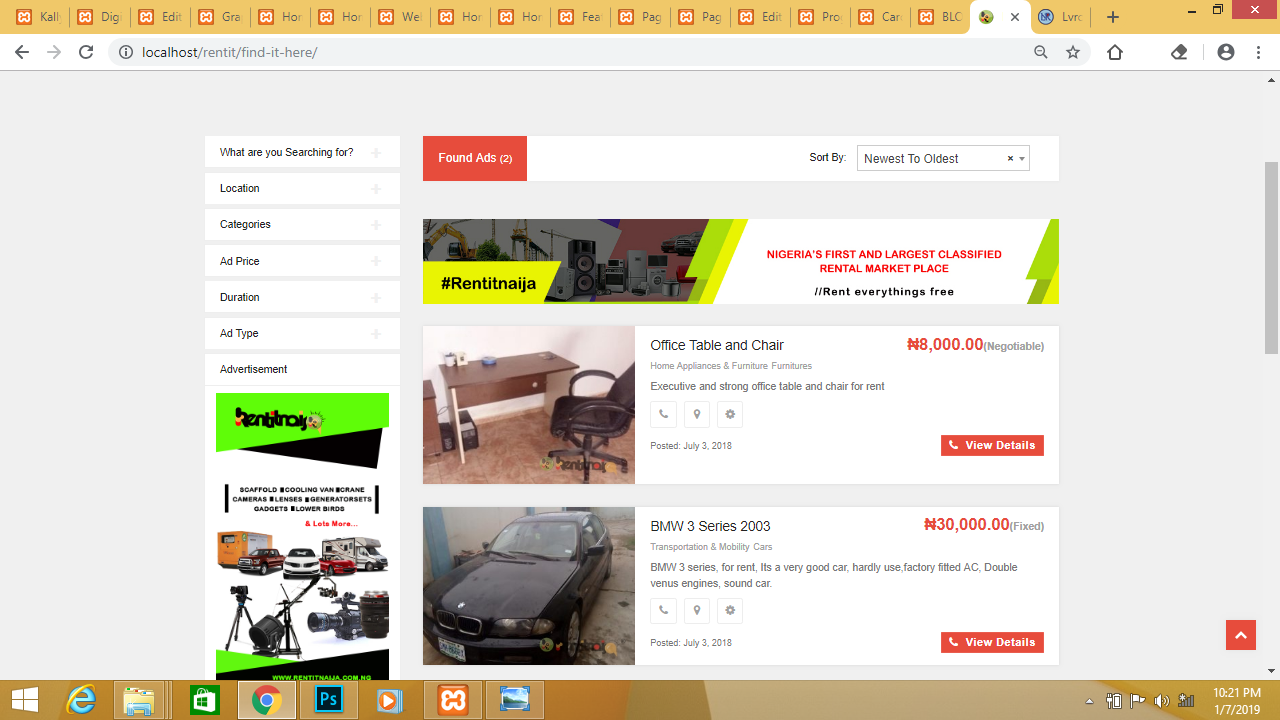Click gear icon on Office Table ad
The width and height of the screenshot is (1280, 720).
click(730, 414)
